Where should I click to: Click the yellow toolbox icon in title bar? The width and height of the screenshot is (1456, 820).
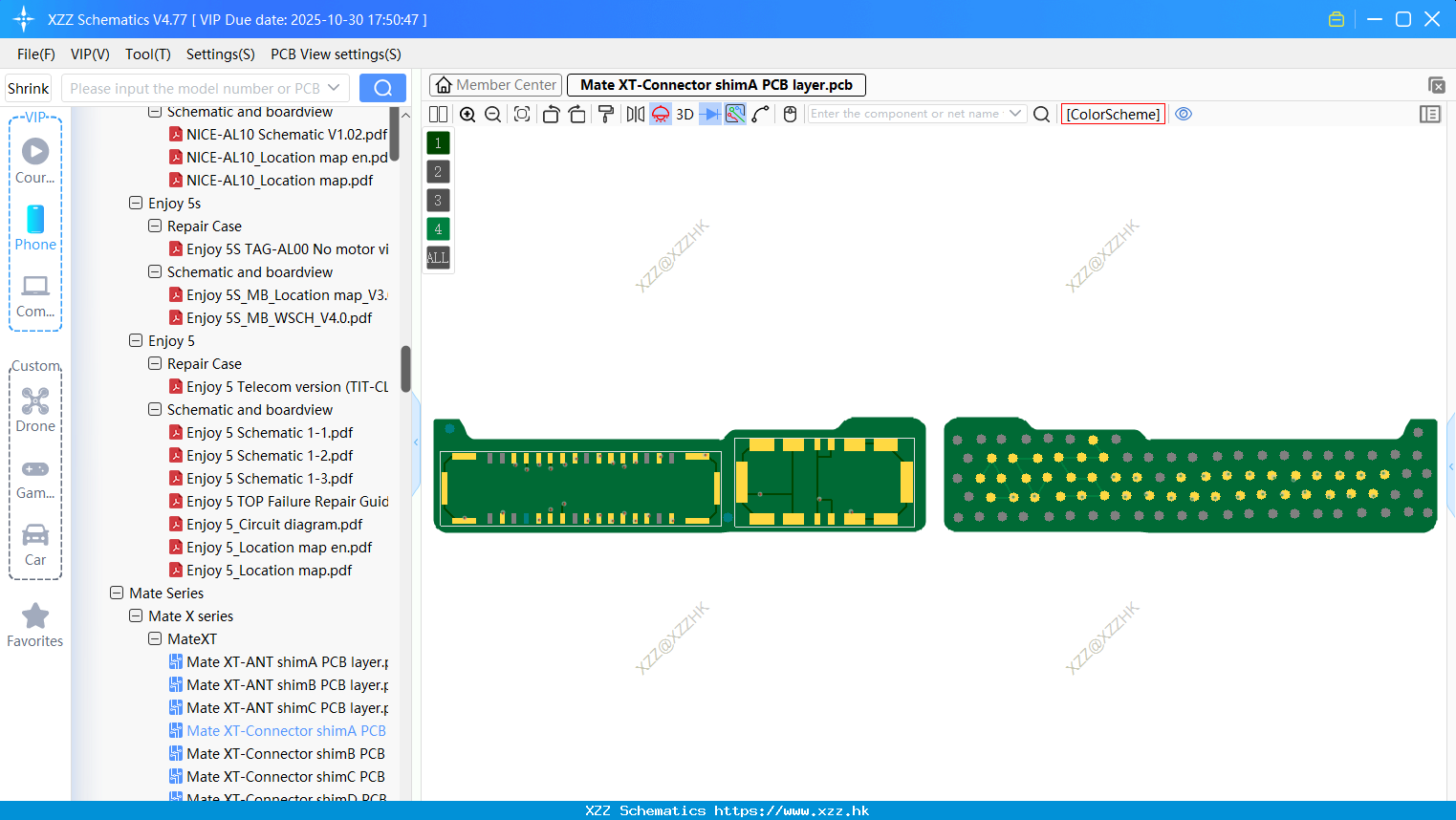1336,19
